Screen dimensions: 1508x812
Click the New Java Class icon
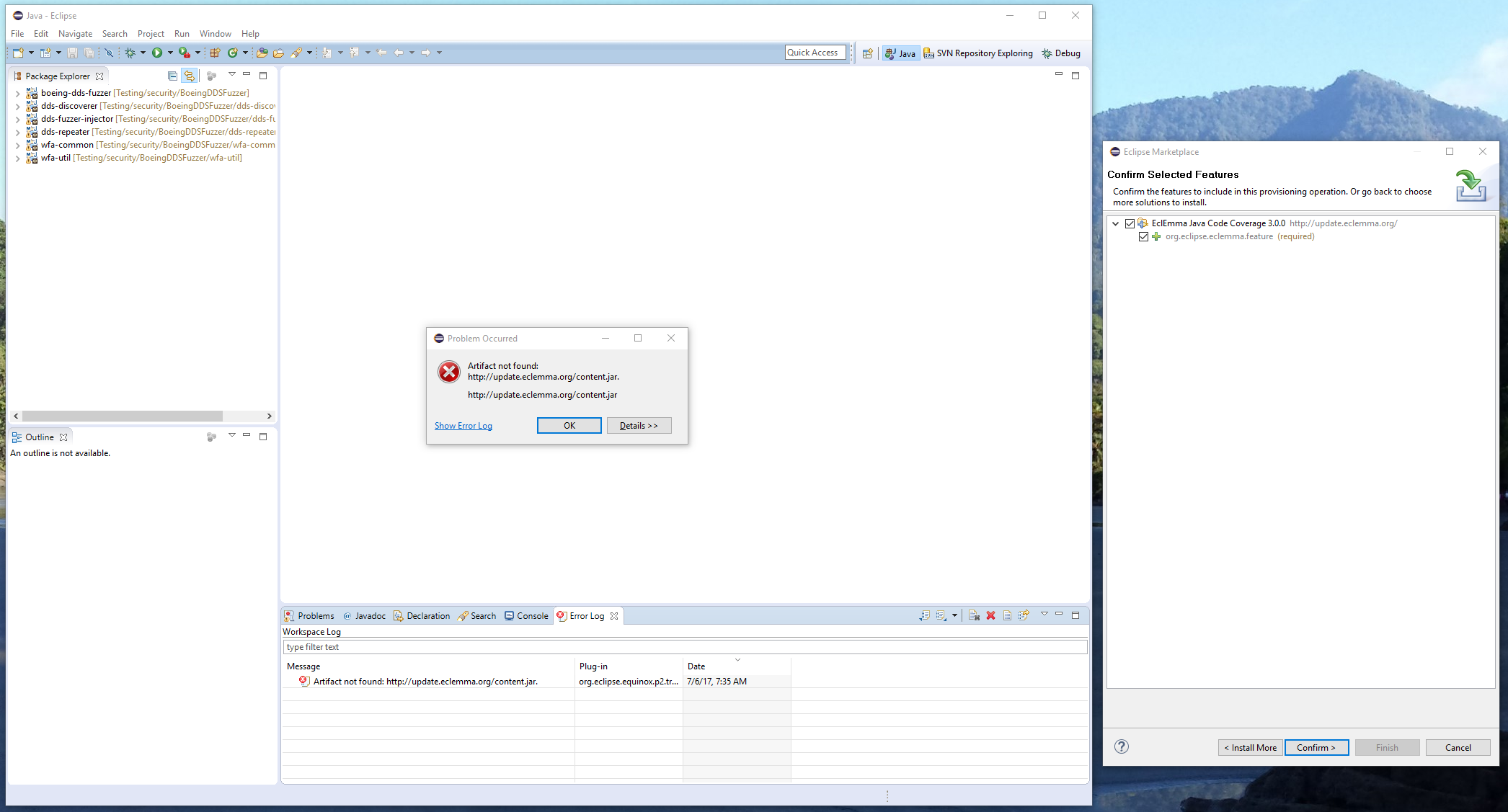[233, 53]
